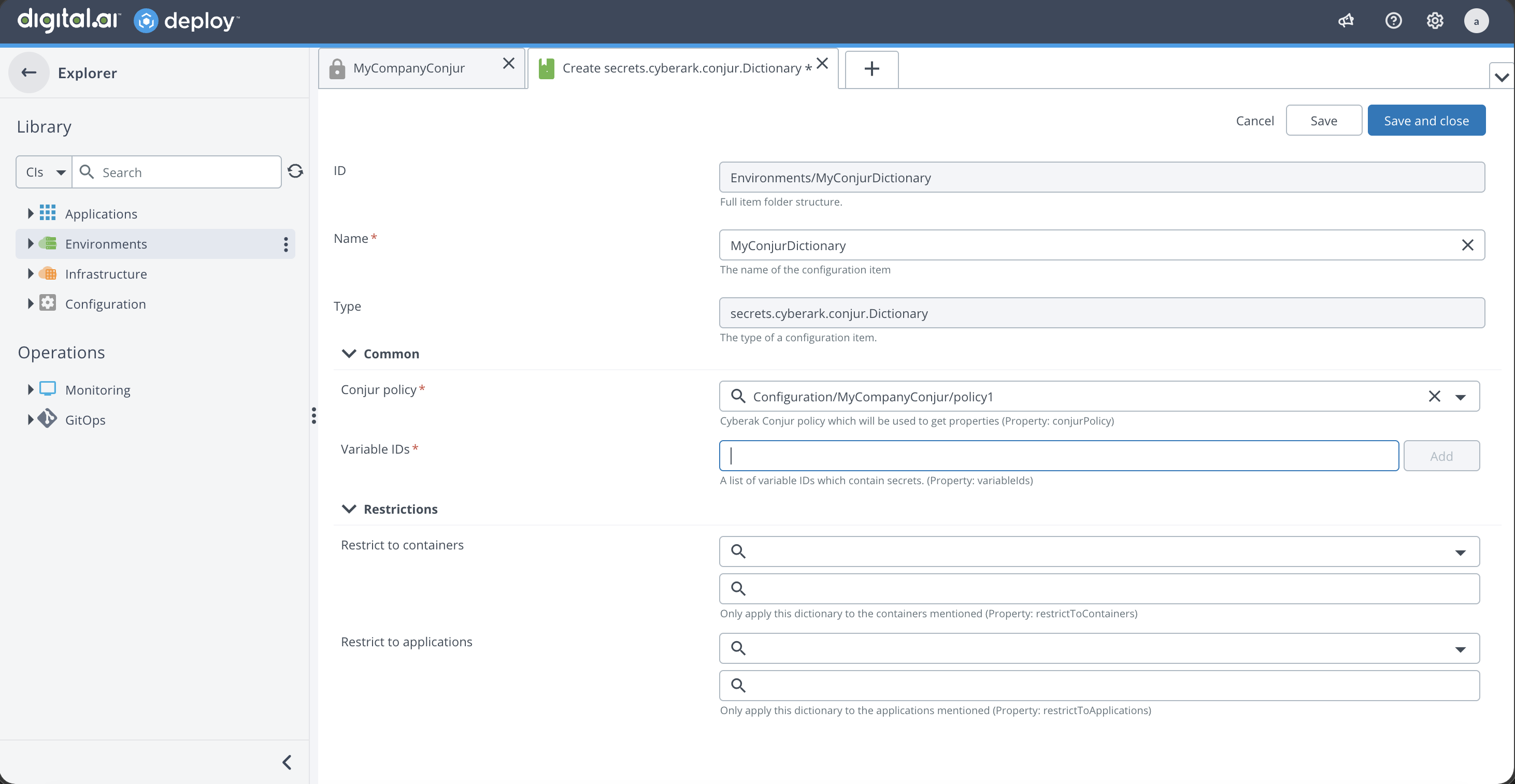
Task: Click the GitOps icon
Action: point(48,418)
